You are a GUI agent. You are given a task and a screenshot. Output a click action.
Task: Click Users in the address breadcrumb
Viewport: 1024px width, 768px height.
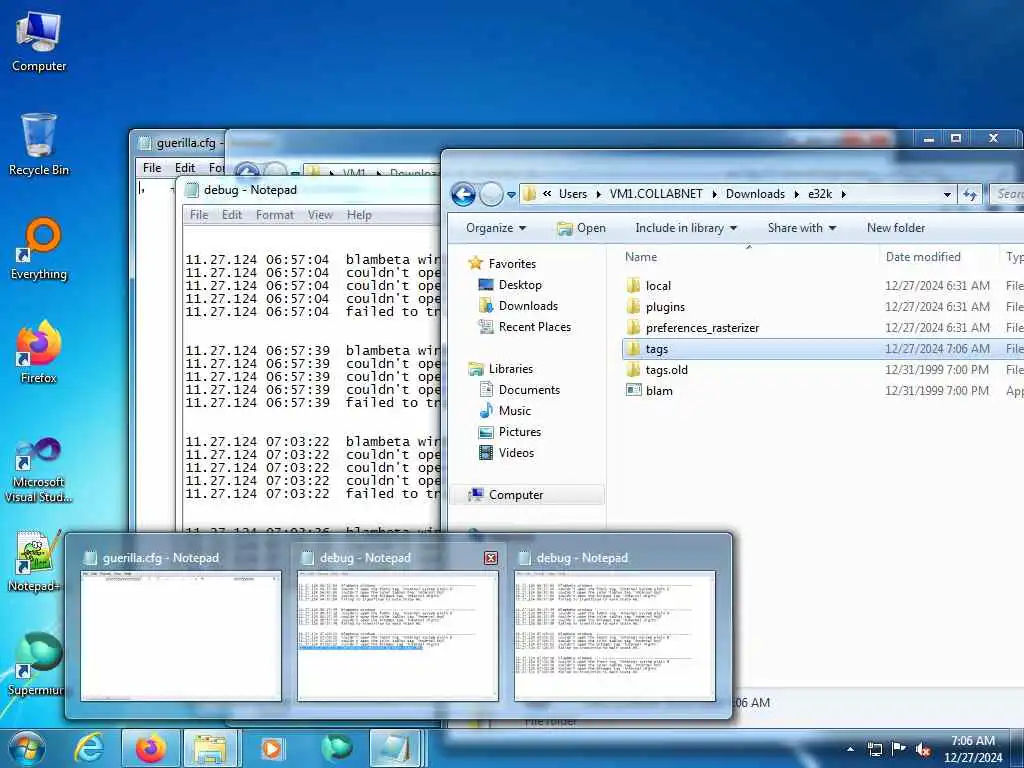[x=573, y=194]
